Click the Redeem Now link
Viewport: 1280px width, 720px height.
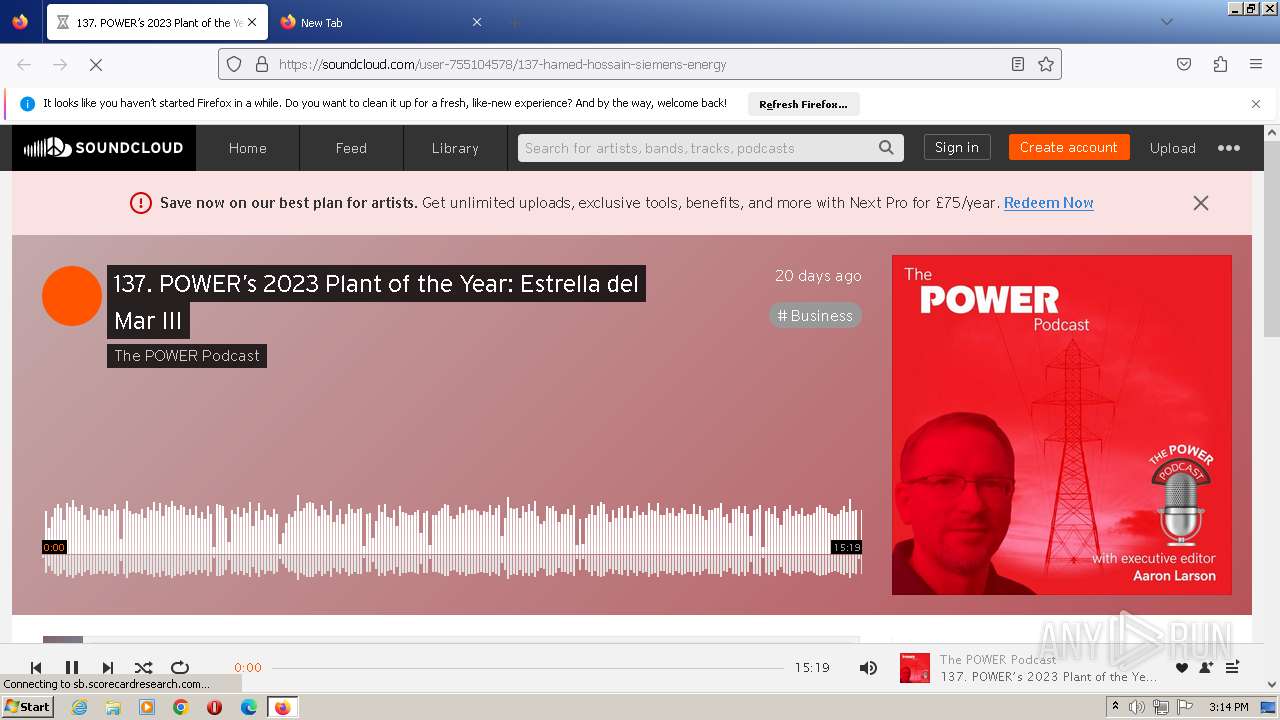(x=1048, y=202)
